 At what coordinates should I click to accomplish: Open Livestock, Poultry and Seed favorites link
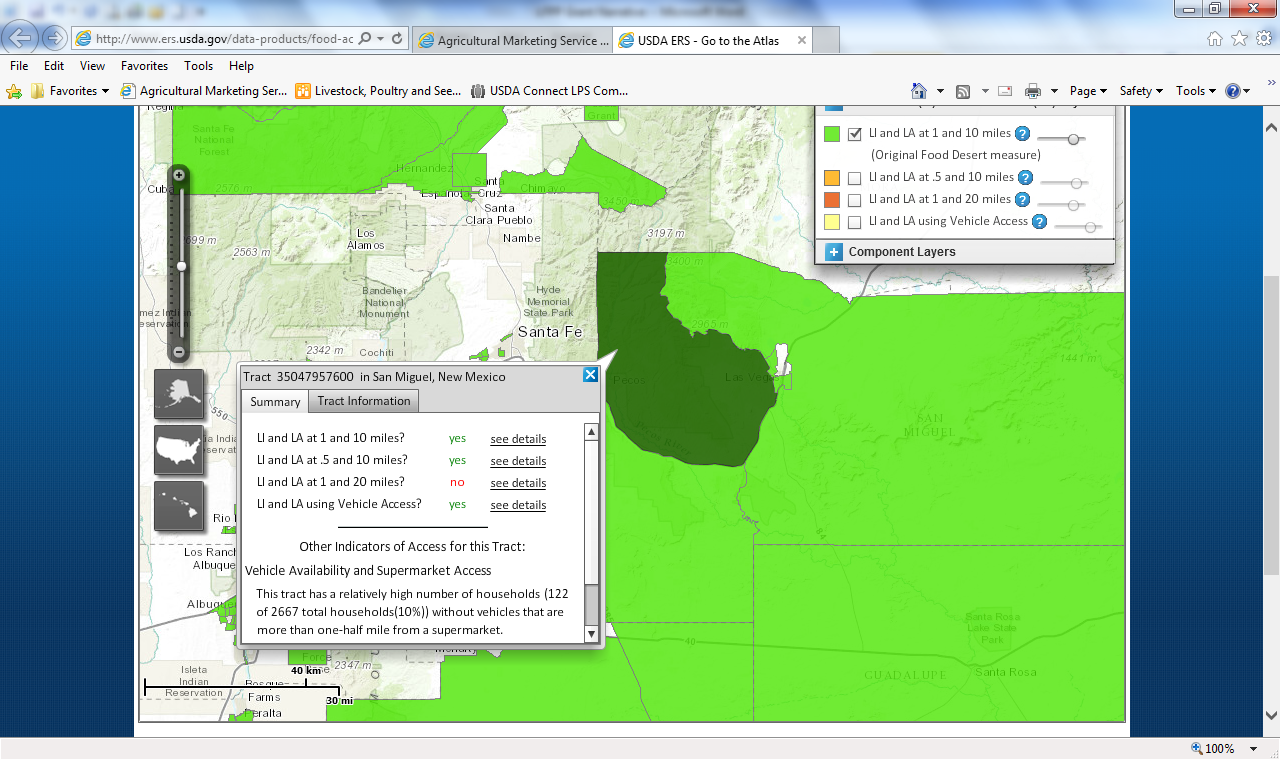(x=378, y=91)
